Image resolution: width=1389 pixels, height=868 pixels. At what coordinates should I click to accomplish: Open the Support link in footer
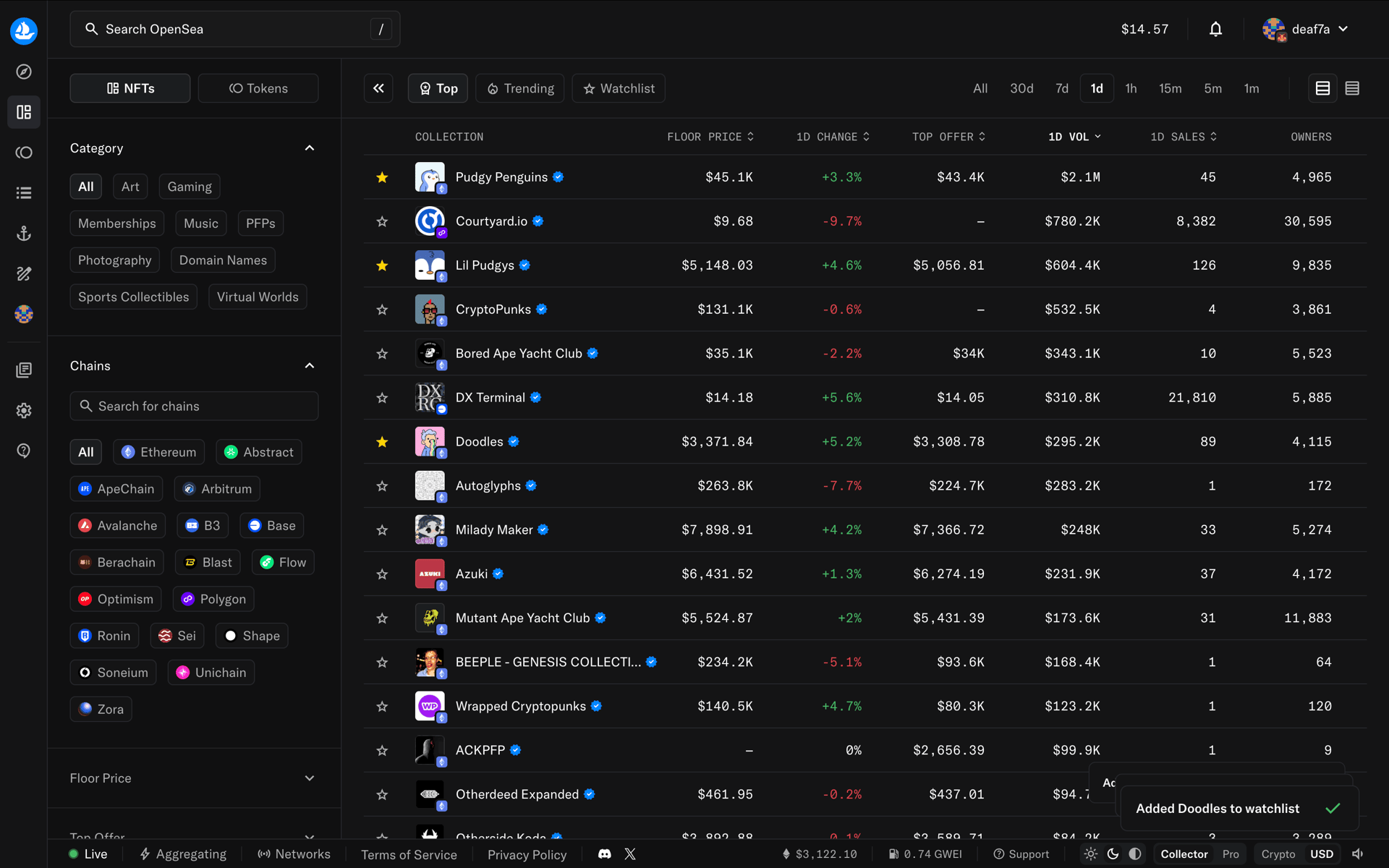(1021, 854)
